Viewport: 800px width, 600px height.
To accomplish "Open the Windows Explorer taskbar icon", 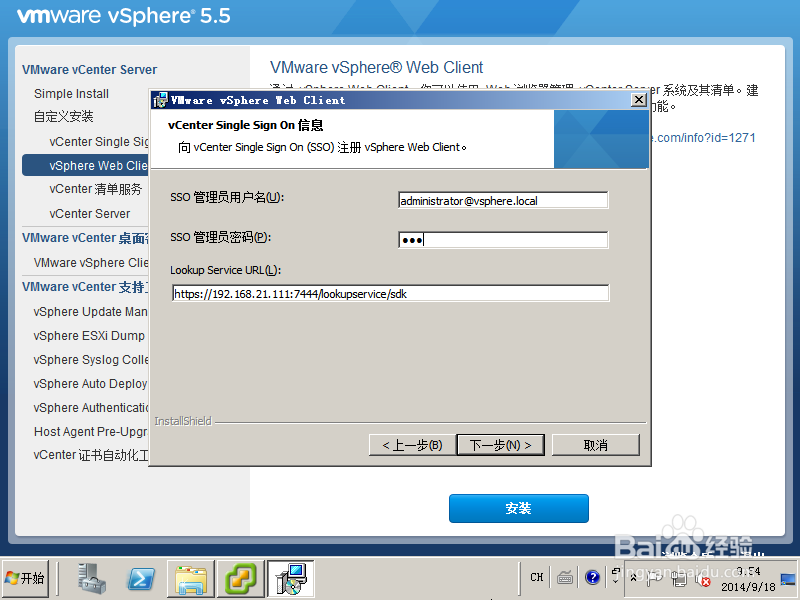I will (190, 578).
